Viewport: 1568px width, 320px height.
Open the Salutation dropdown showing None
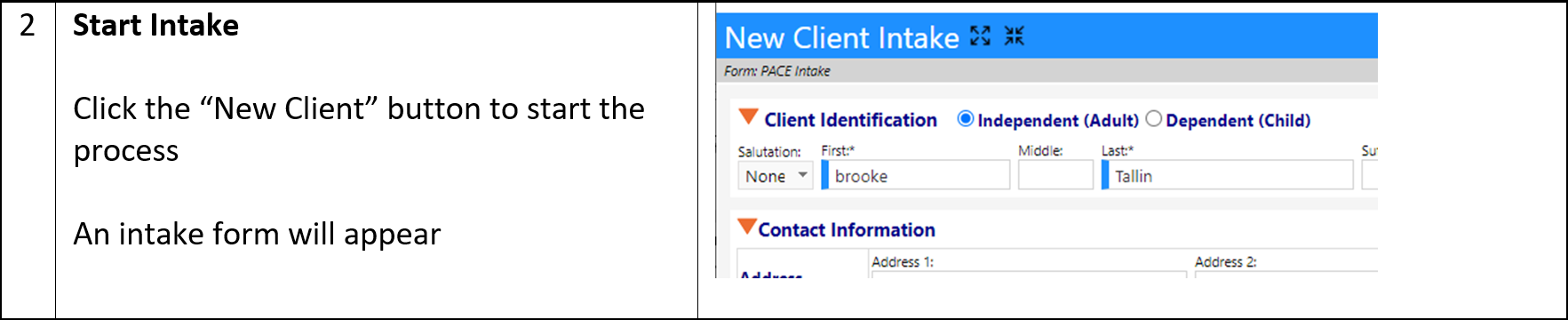tap(776, 176)
